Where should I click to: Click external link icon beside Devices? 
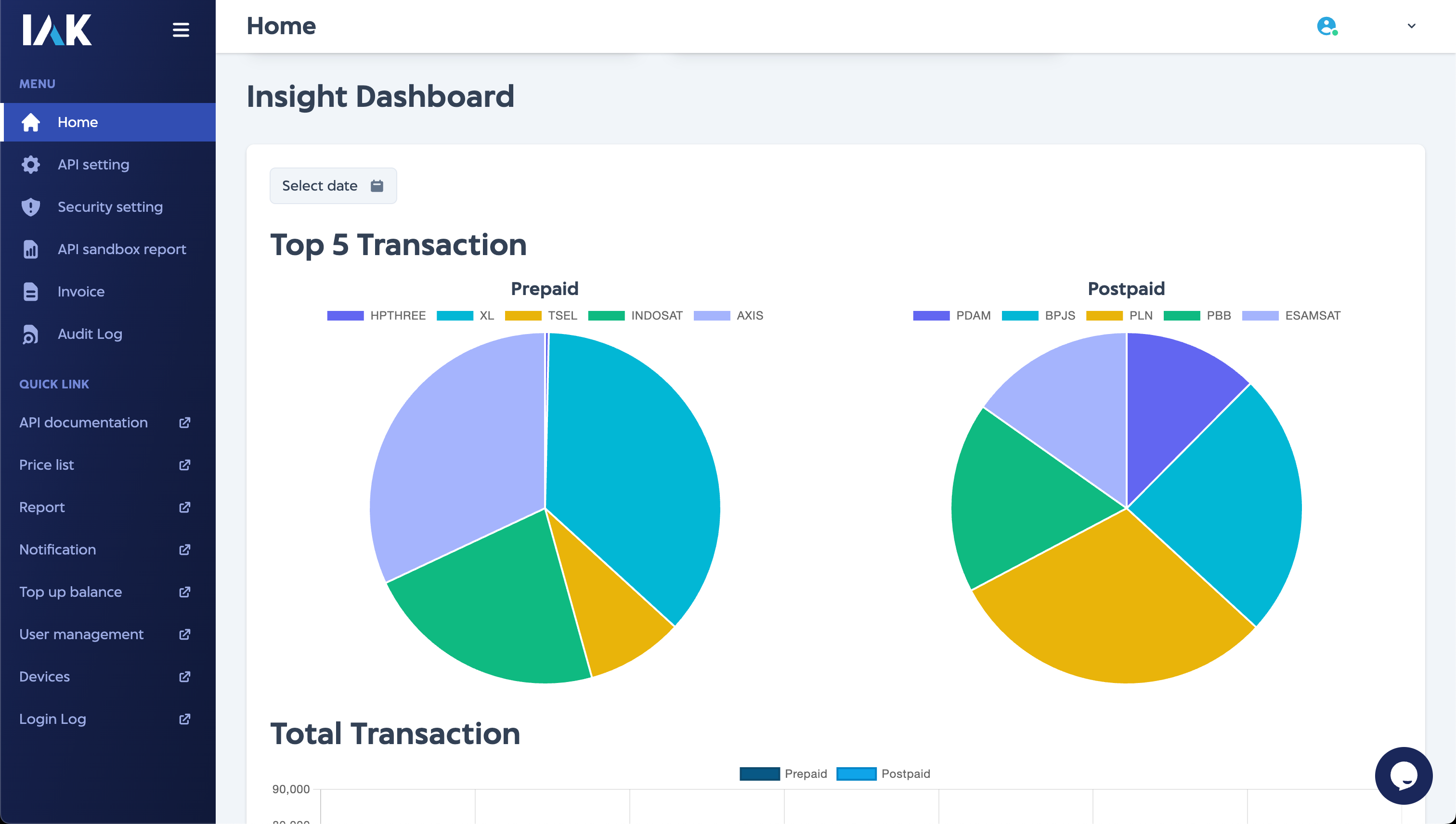point(184,677)
